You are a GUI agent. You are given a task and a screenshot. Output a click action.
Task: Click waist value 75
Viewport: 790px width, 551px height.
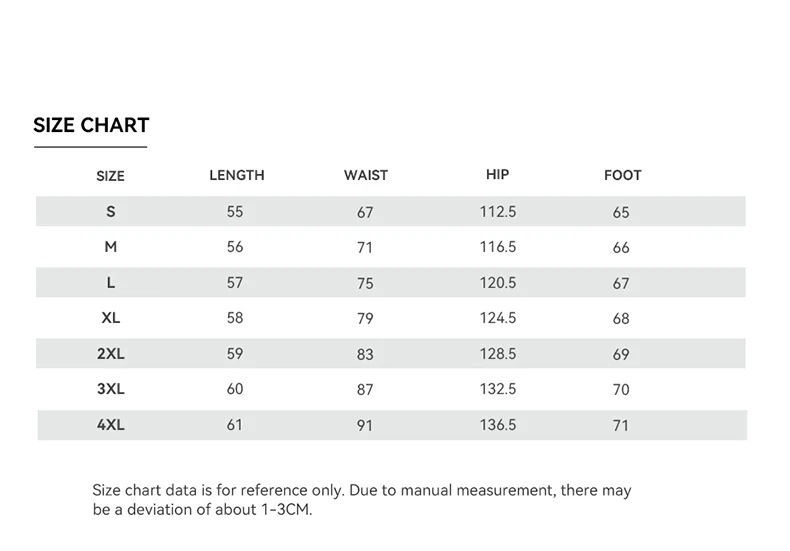(x=365, y=284)
